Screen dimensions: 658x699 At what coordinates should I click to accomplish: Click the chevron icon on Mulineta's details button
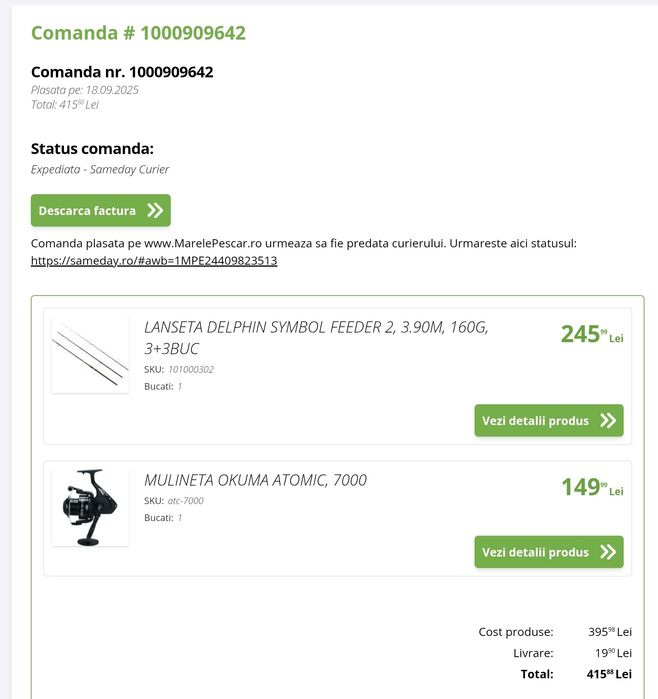(x=607, y=552)
